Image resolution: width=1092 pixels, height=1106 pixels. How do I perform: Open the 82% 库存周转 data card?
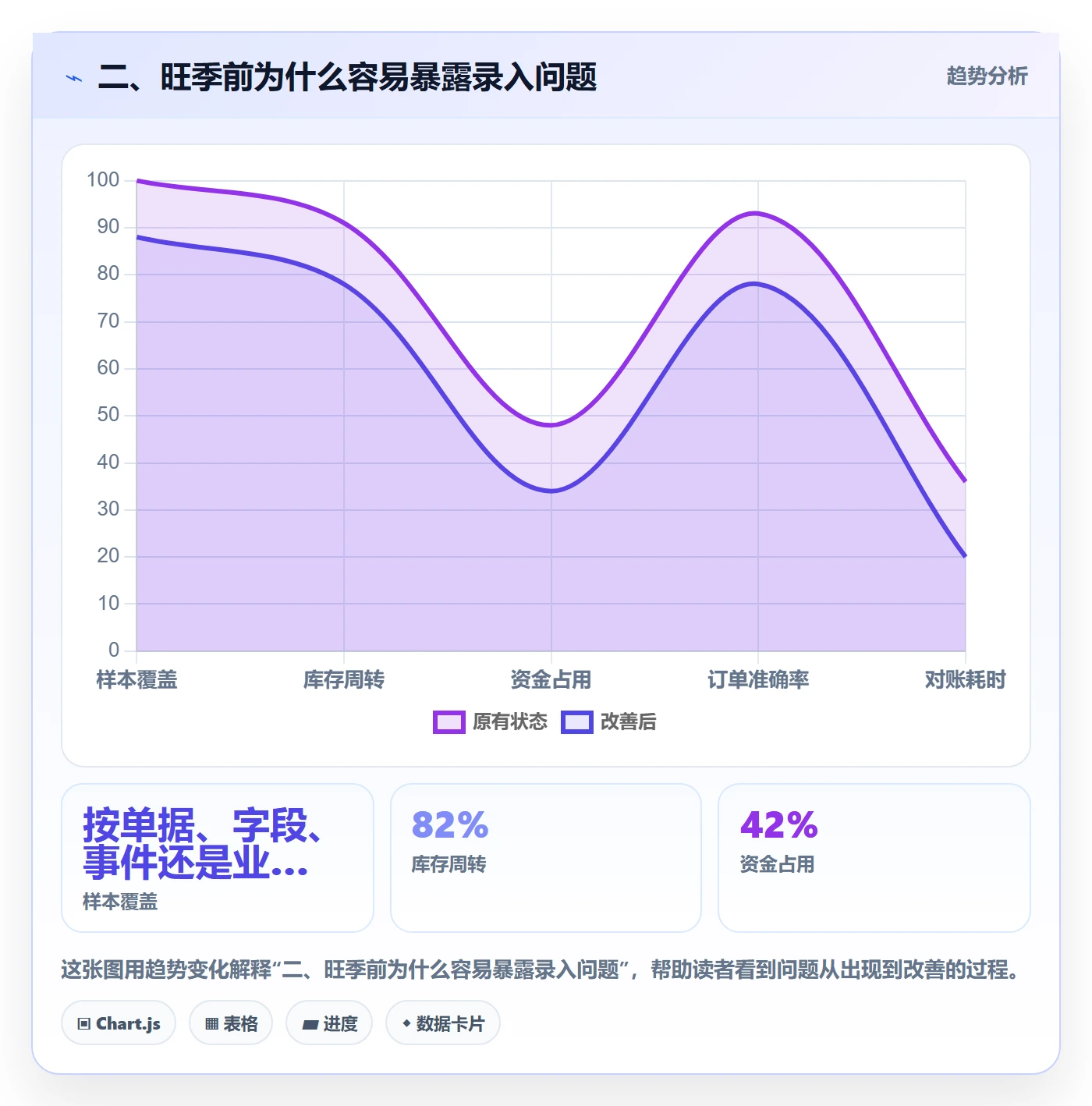tap(546, 858)
